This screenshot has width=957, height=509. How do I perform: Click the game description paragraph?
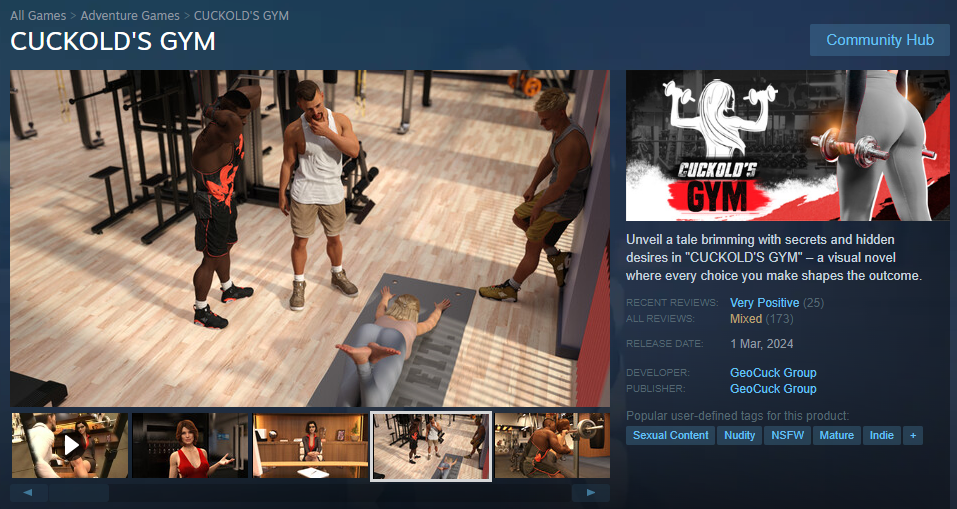pos(774,258)
